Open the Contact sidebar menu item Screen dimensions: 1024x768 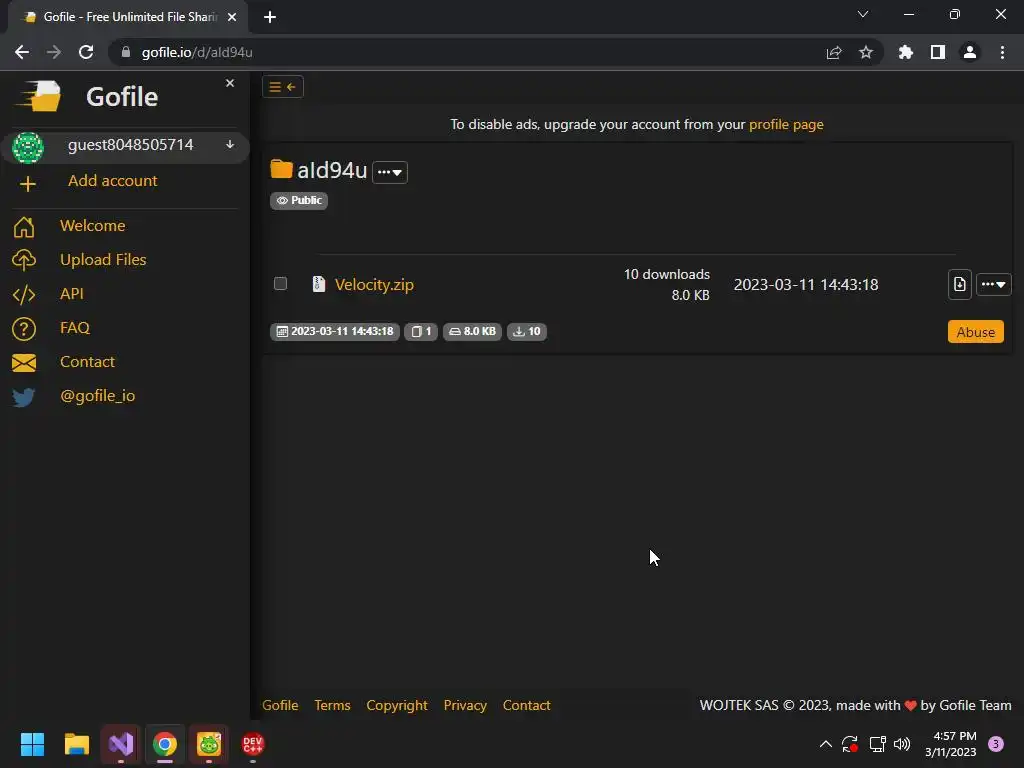(x=88, y=362)
